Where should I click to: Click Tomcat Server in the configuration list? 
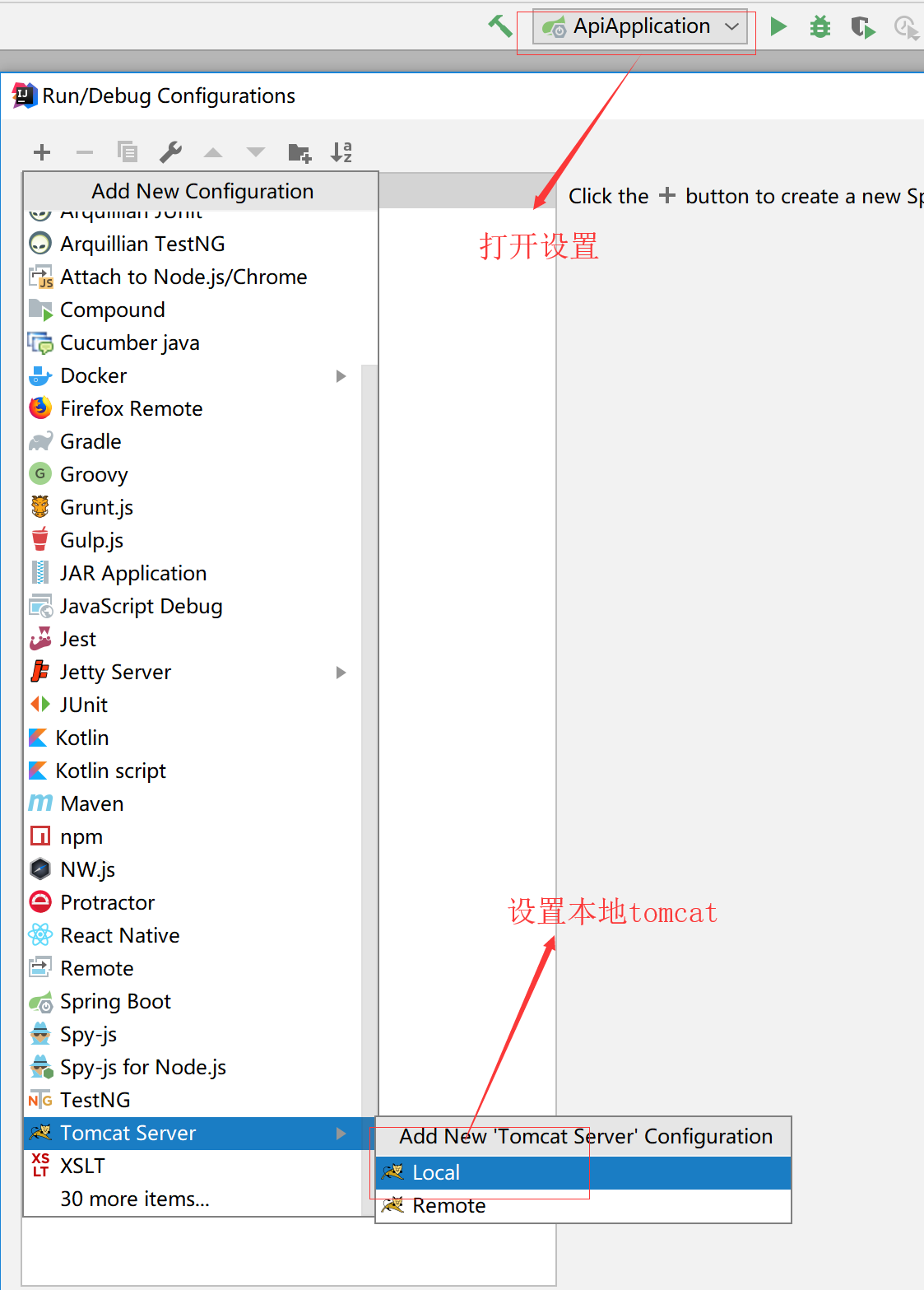[193, 1133]
